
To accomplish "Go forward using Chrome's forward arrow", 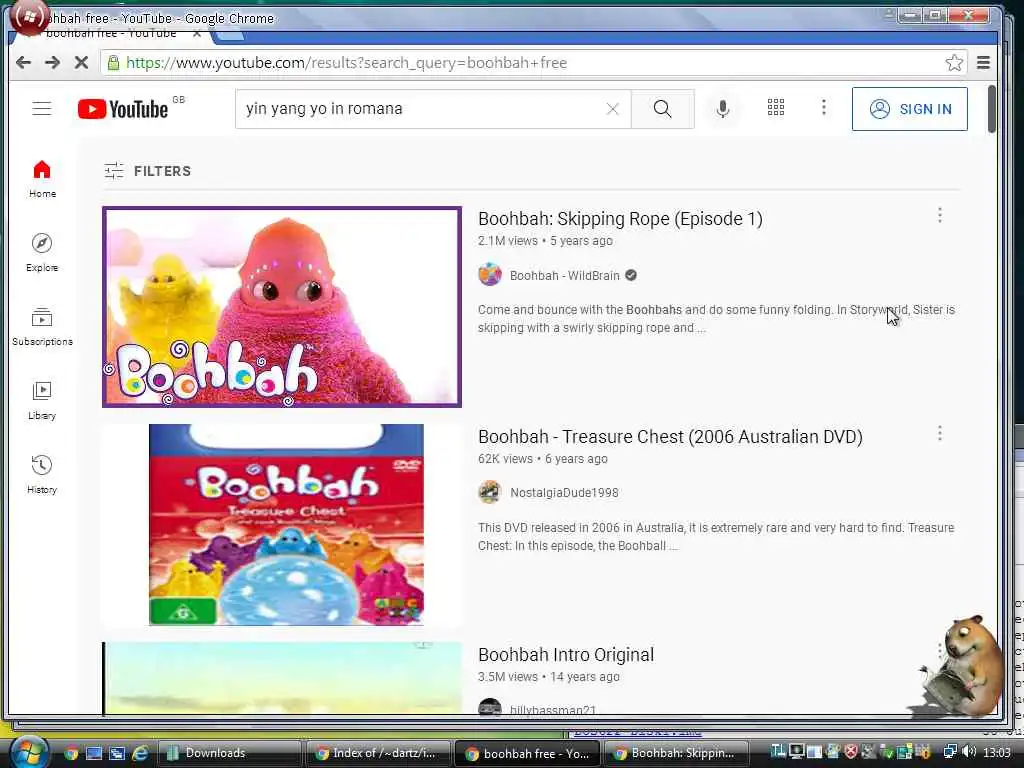I will [x=52, y=63].
